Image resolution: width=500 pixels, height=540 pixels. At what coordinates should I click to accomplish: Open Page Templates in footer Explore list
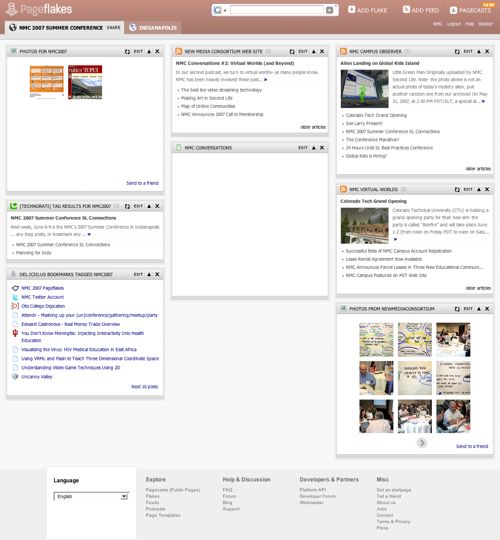coord(163,515)
